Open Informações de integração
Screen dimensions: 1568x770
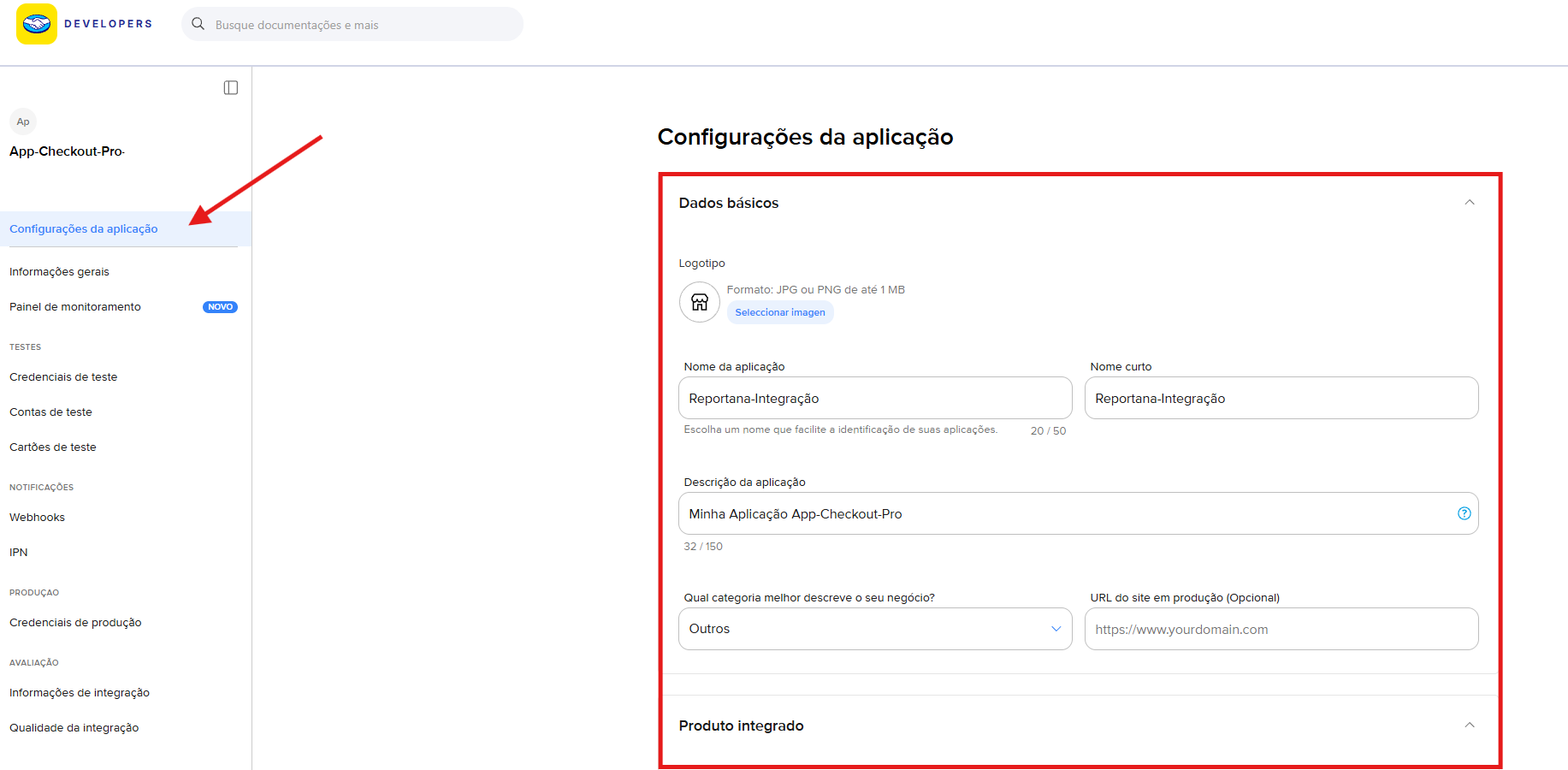(x=80, y=693)
